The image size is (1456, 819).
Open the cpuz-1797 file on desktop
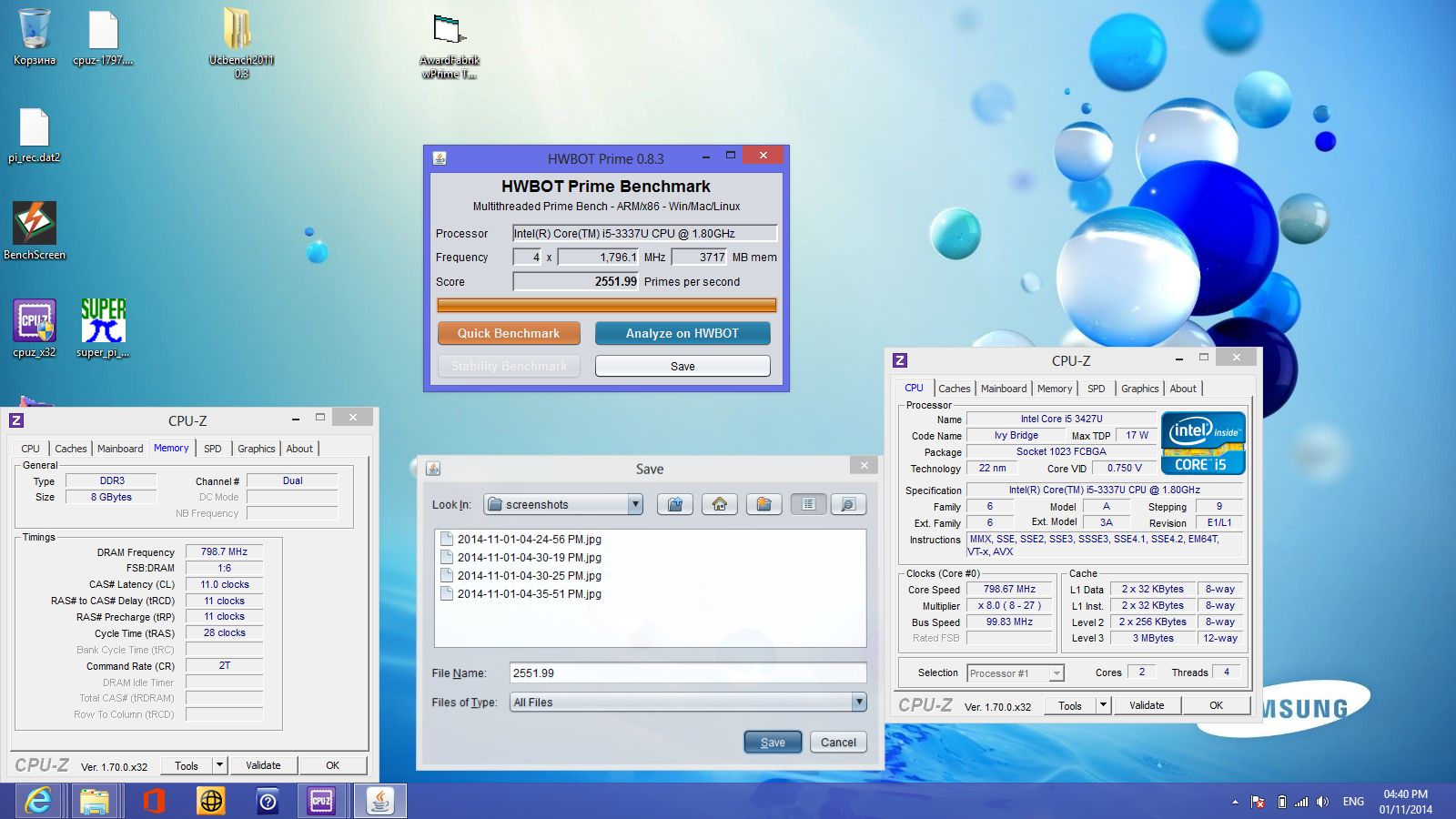103,36
